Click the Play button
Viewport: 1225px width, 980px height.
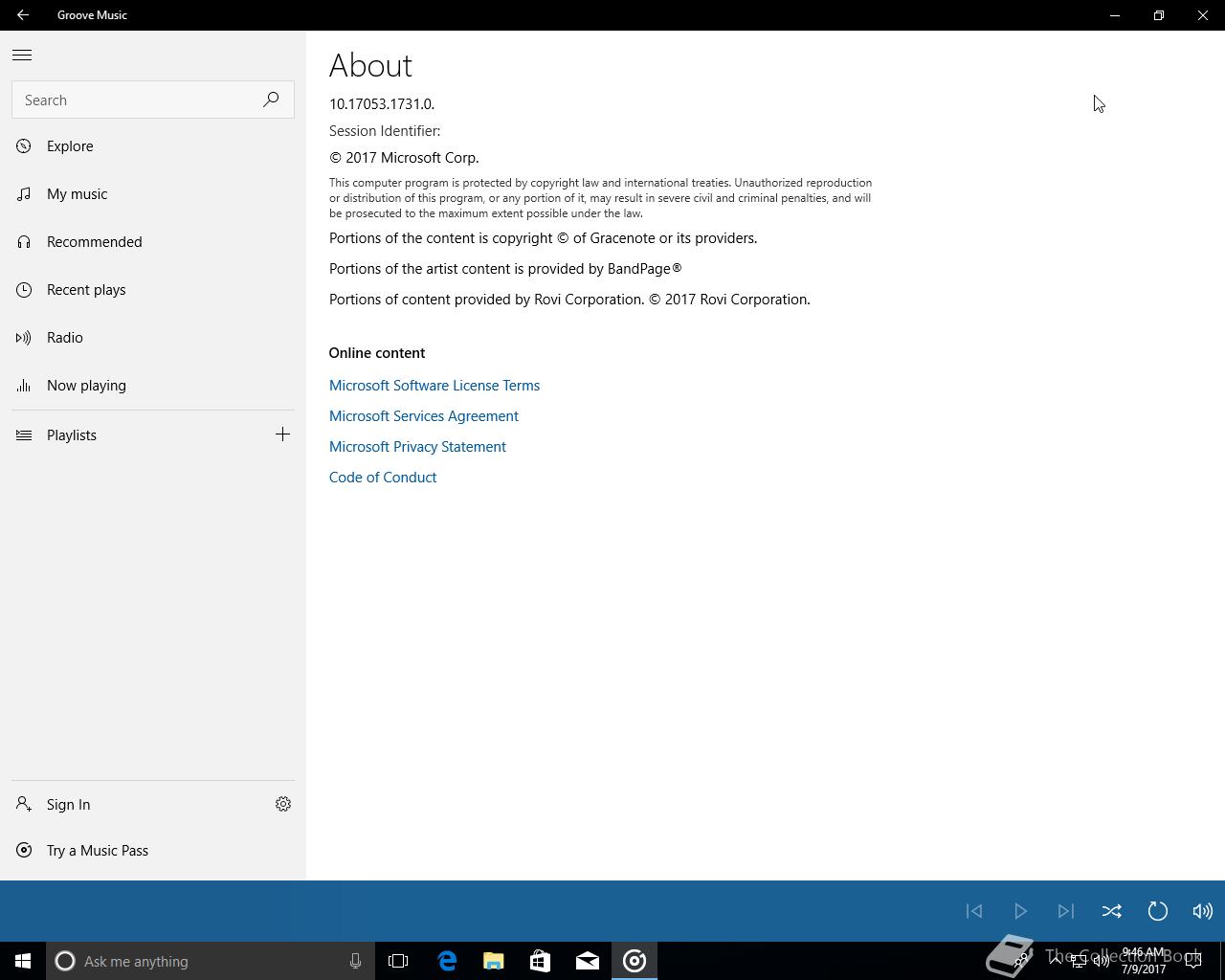point(1020,911)
